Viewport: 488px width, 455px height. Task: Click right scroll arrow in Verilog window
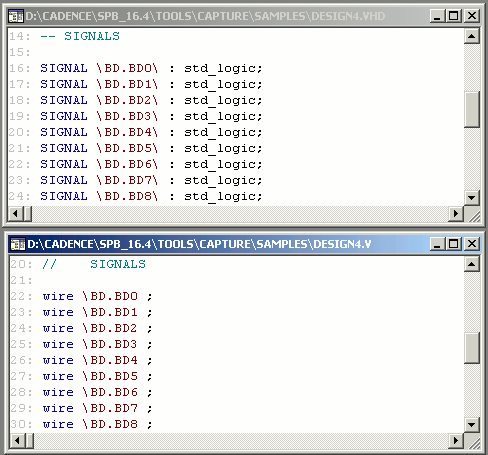click(x=456, y=441)
